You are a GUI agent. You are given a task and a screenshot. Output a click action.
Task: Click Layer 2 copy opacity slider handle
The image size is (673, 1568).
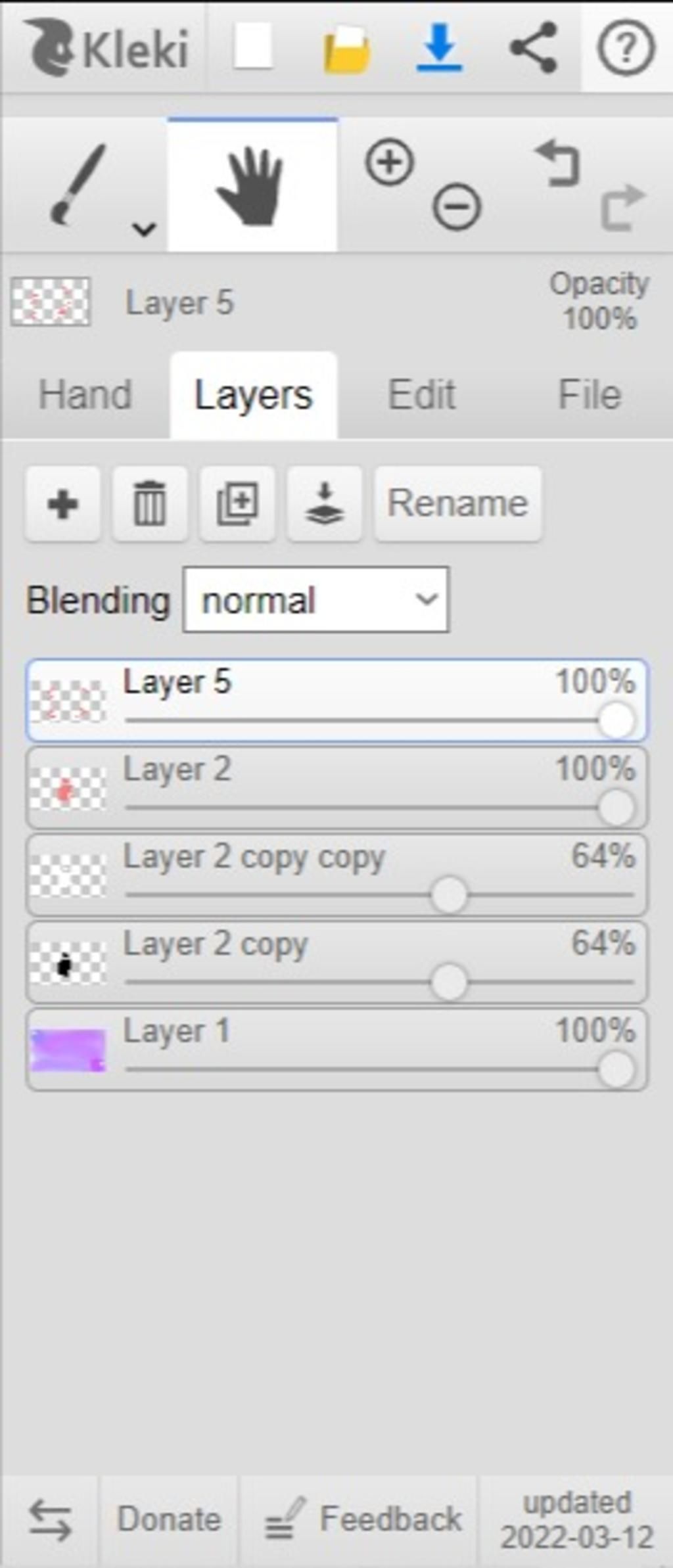coord(449,982)
